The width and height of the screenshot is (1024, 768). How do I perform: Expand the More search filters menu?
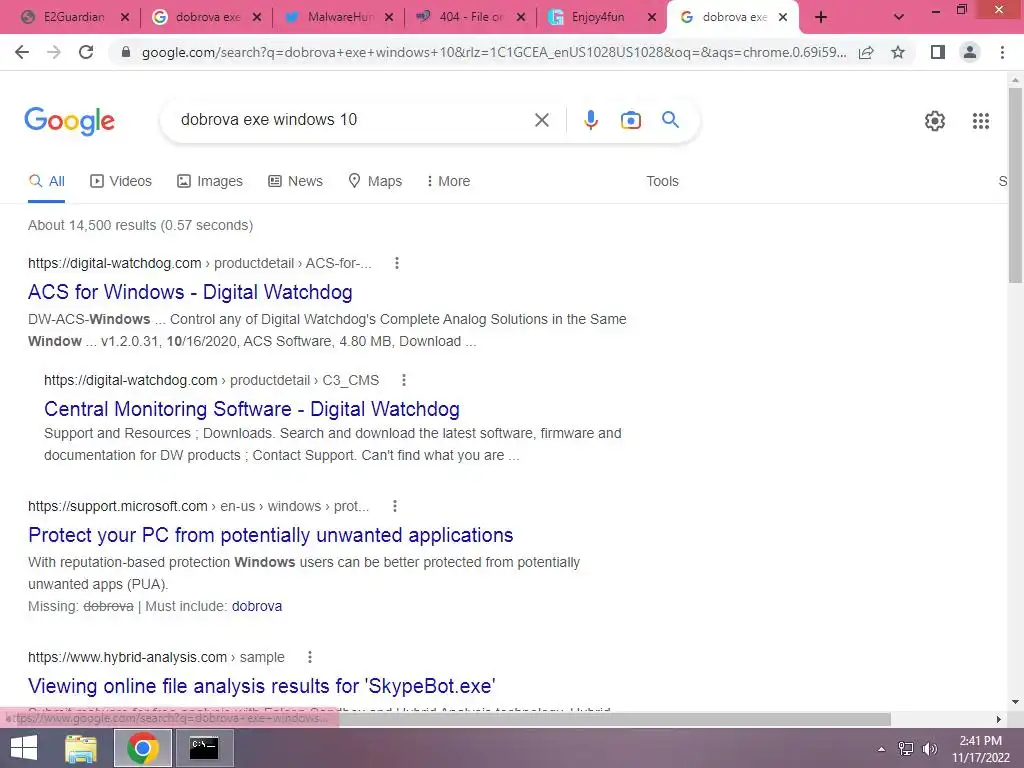pos(448,182)
